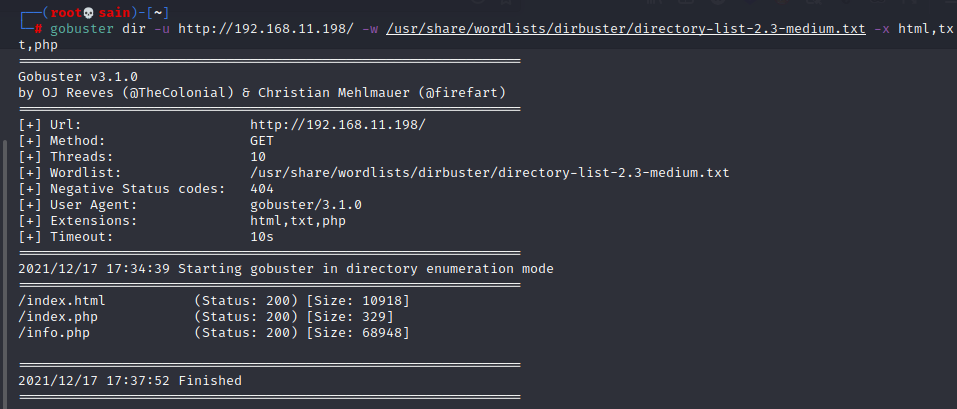The height and width of the screenshot is (409, 957).
Task: Click the Finished timestamp line
Action: pos(130,380)
